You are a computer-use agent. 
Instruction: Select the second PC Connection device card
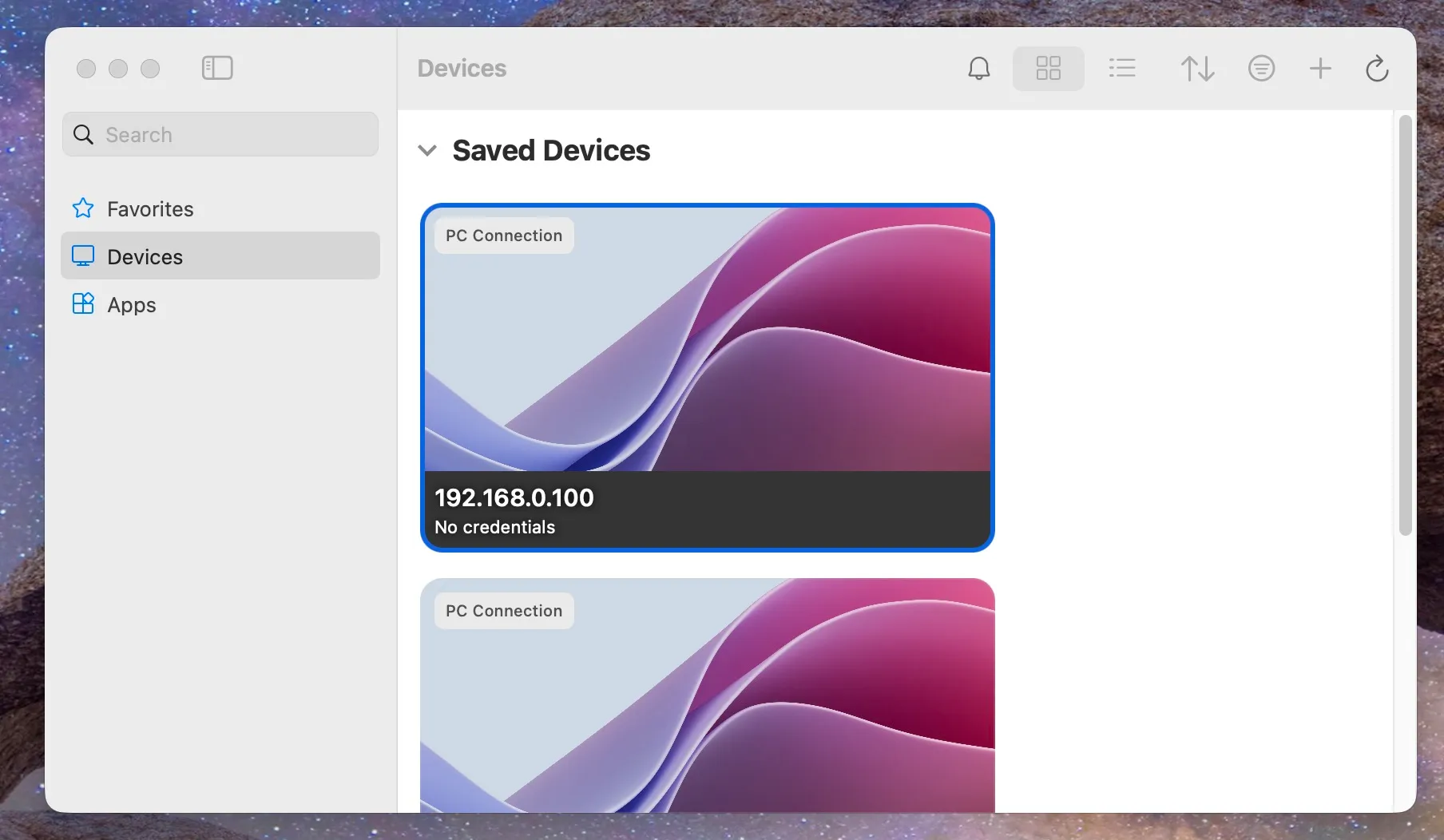tap(708, 695)
